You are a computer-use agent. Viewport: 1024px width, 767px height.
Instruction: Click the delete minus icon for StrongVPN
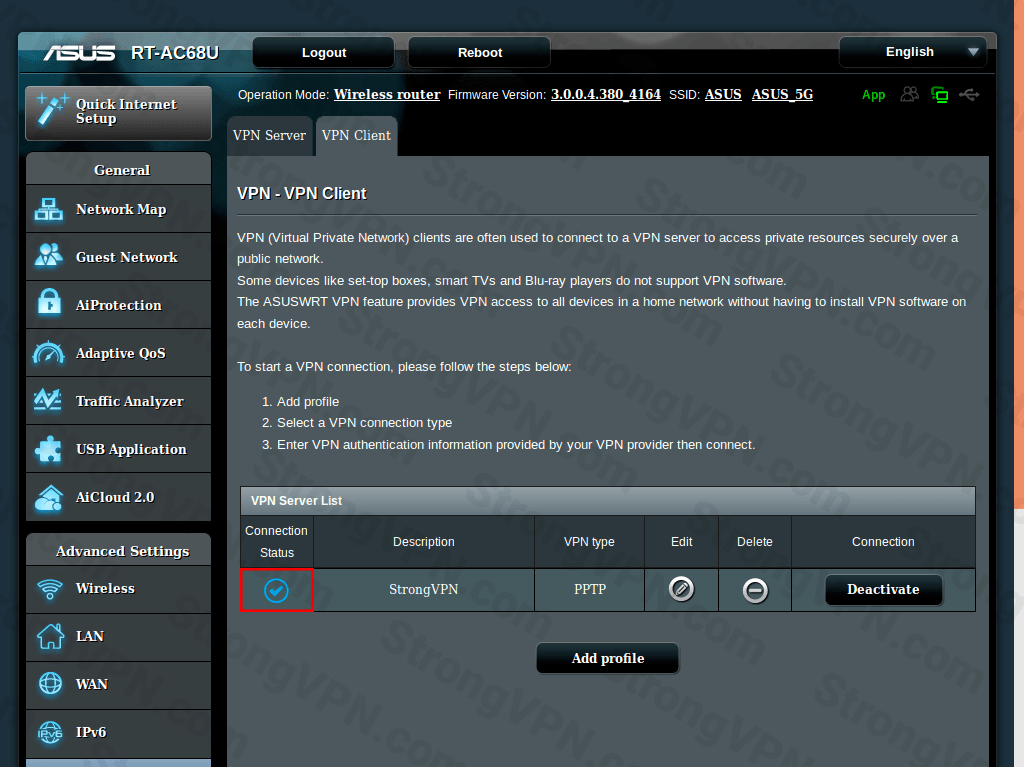(x=755, y=590)
